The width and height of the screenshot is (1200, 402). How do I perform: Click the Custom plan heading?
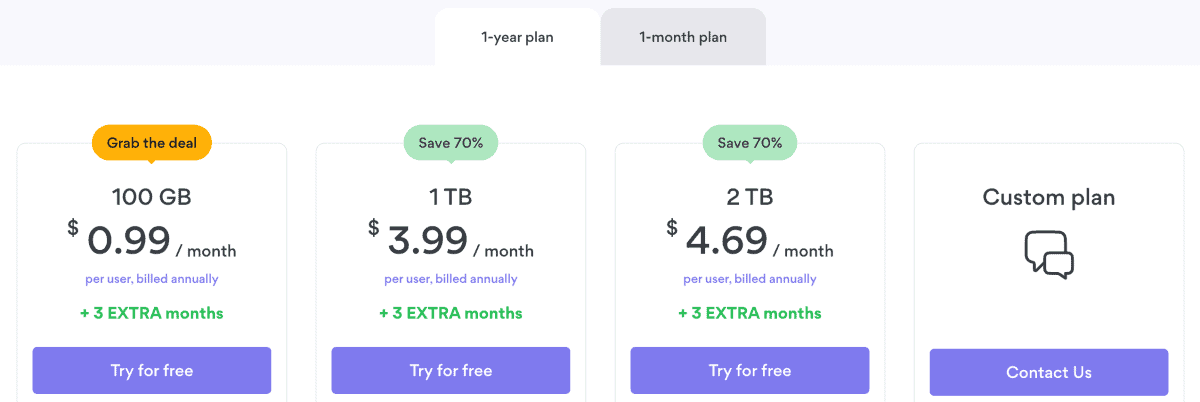[x=1049, y=197]
